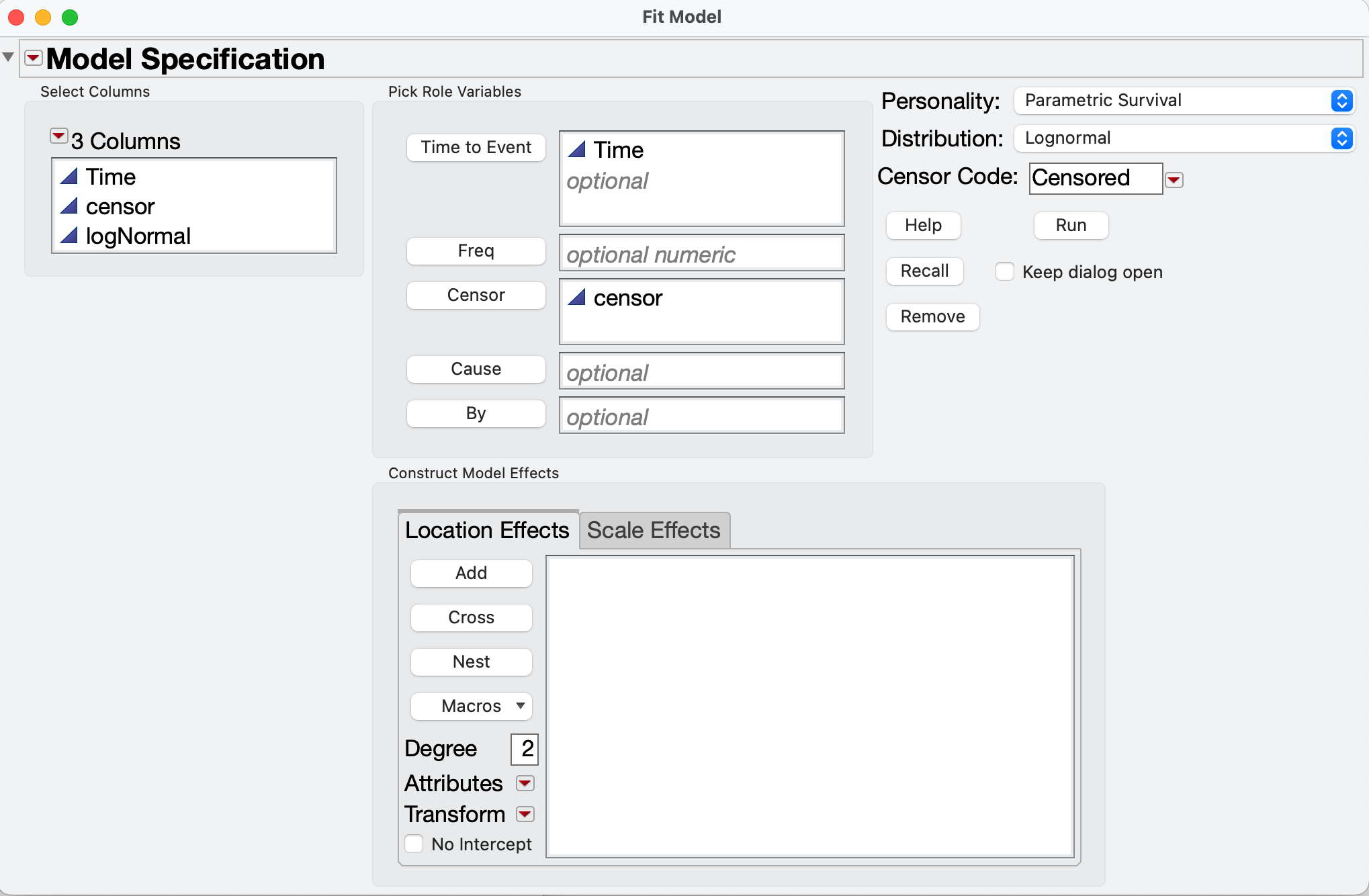
Task: Open the 3 Columns red triangle menu
Action: pyautogui.click(x=58, y=136)
